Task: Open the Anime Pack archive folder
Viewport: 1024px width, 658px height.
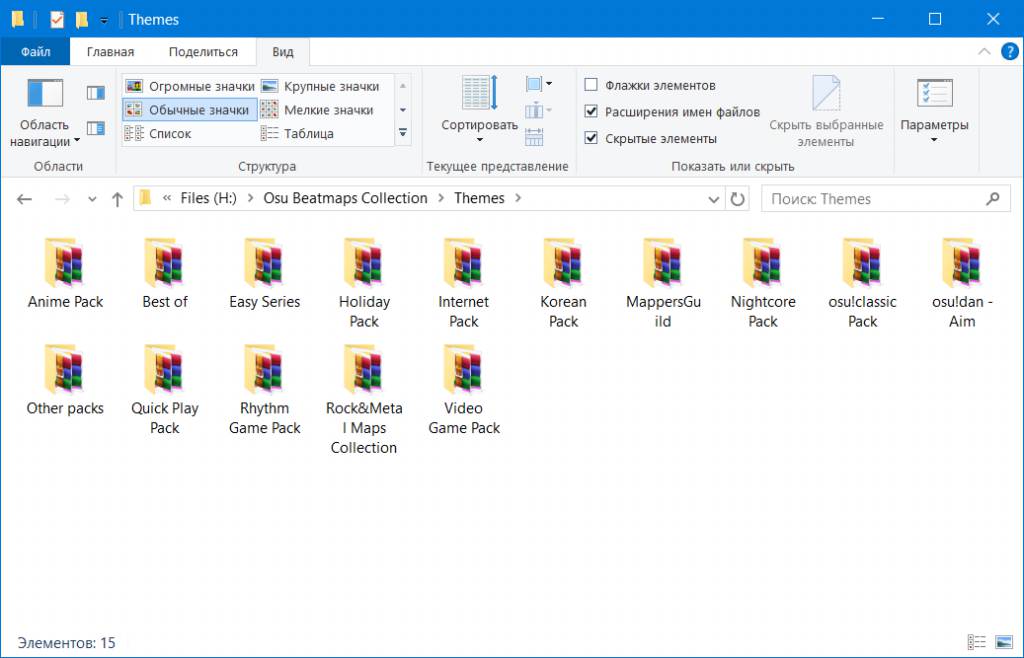Action: click(65, 264)
